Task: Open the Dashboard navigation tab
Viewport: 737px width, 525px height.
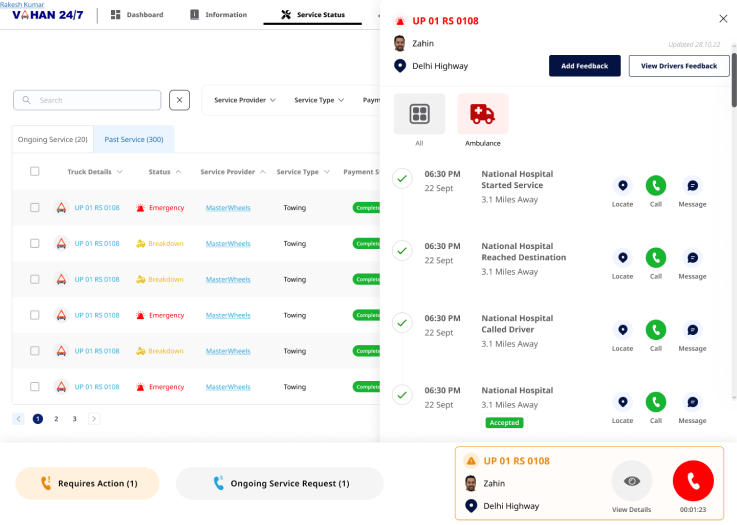Action: pos(137,15)
